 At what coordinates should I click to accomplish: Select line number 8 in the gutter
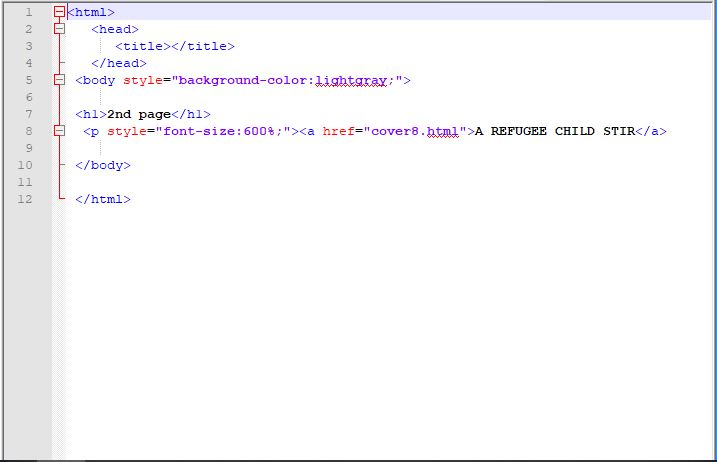click(28, 131)
